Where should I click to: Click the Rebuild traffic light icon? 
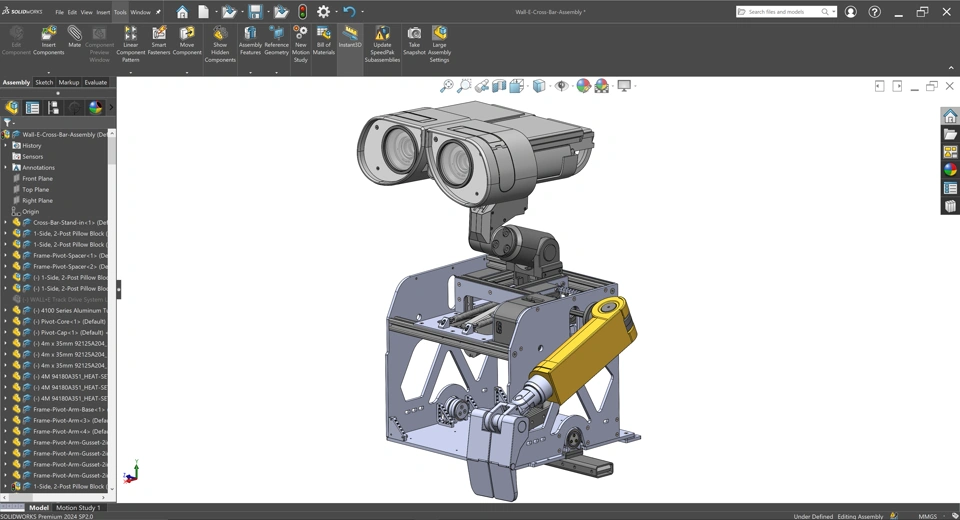point(302,12)
